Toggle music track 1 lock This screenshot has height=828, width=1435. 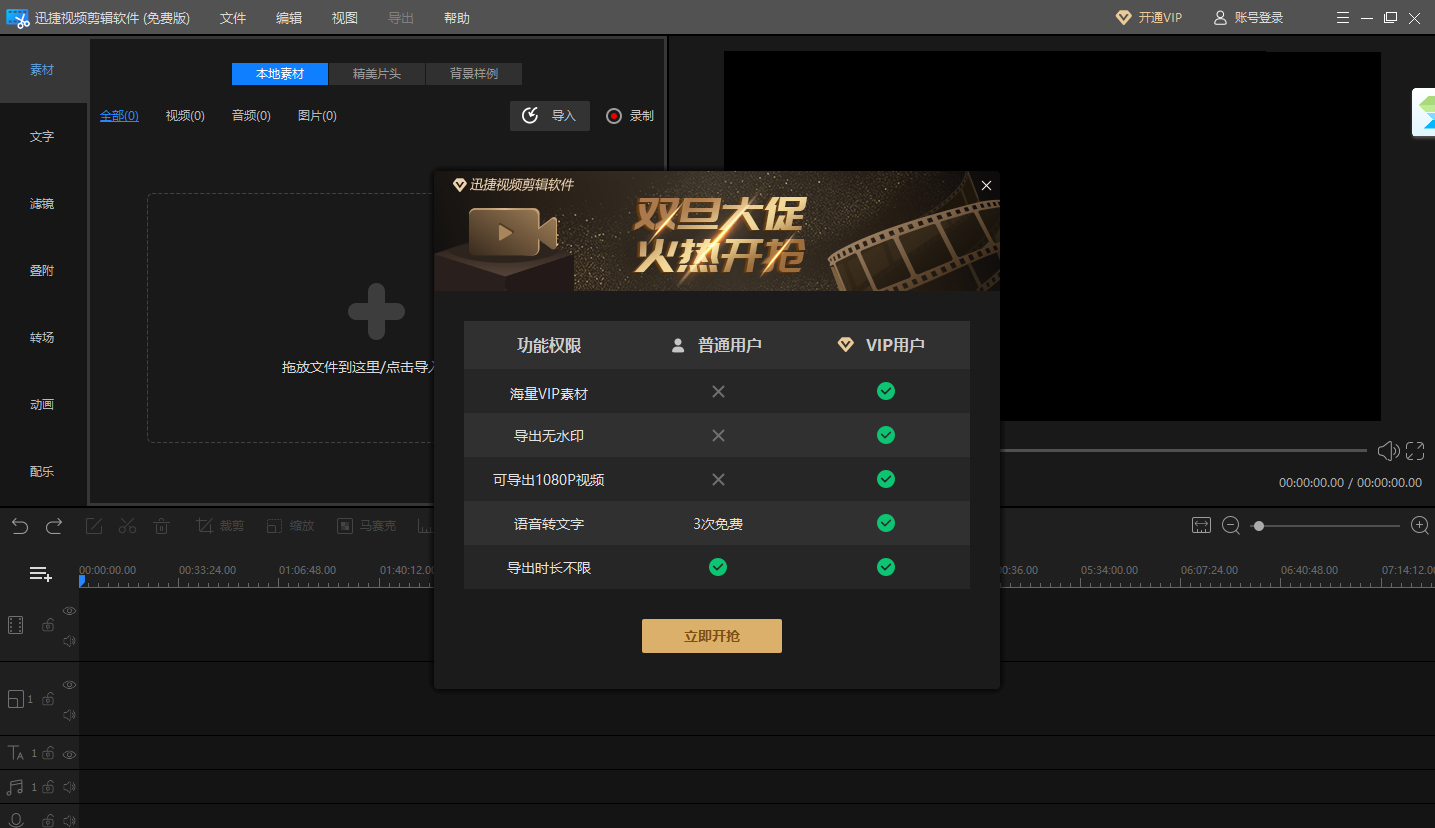[48, 787]
